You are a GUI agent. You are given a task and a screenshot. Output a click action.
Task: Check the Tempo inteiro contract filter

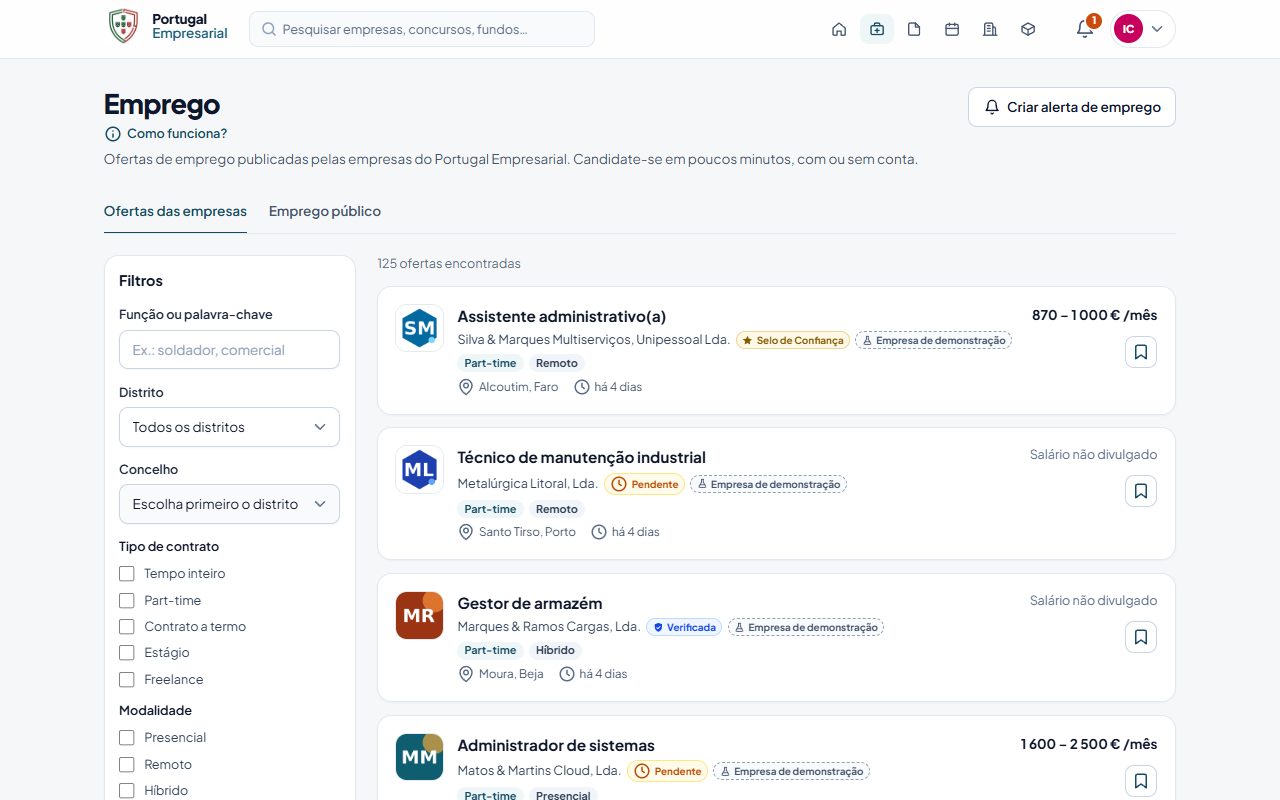pyautogui.click(x=127, y=574)
